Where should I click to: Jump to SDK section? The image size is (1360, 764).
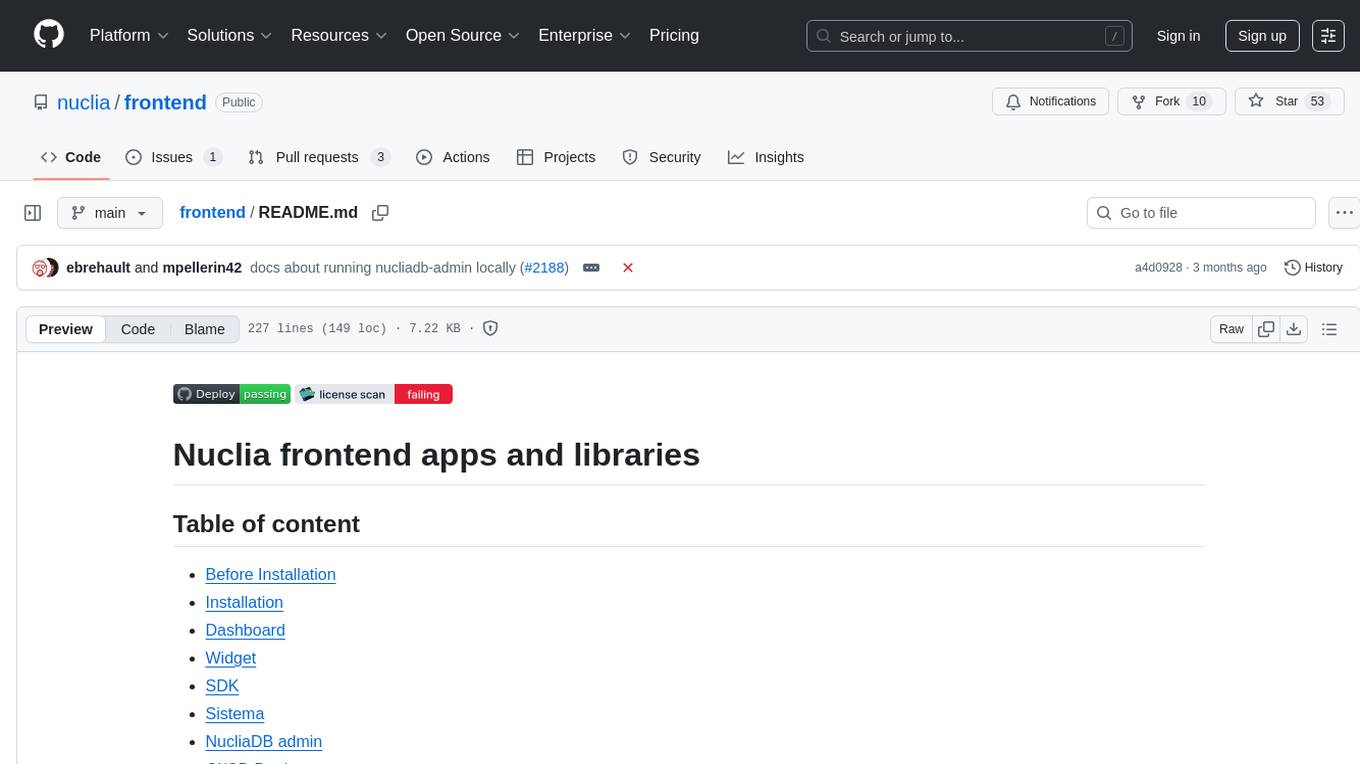pos(222,686)
